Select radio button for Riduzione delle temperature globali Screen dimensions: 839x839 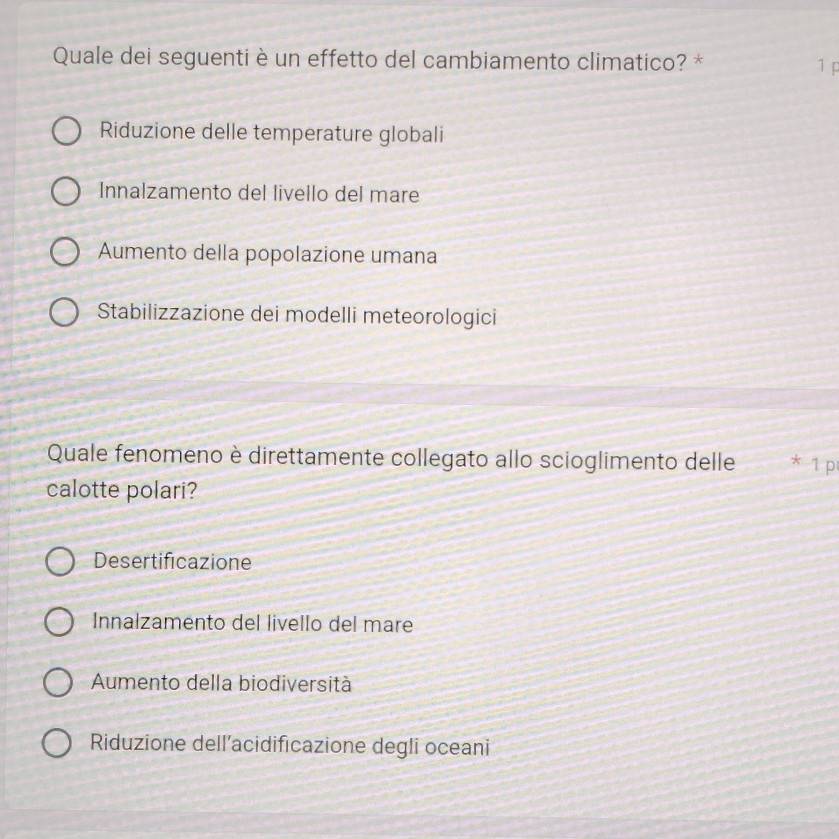(x=66, y=131)
